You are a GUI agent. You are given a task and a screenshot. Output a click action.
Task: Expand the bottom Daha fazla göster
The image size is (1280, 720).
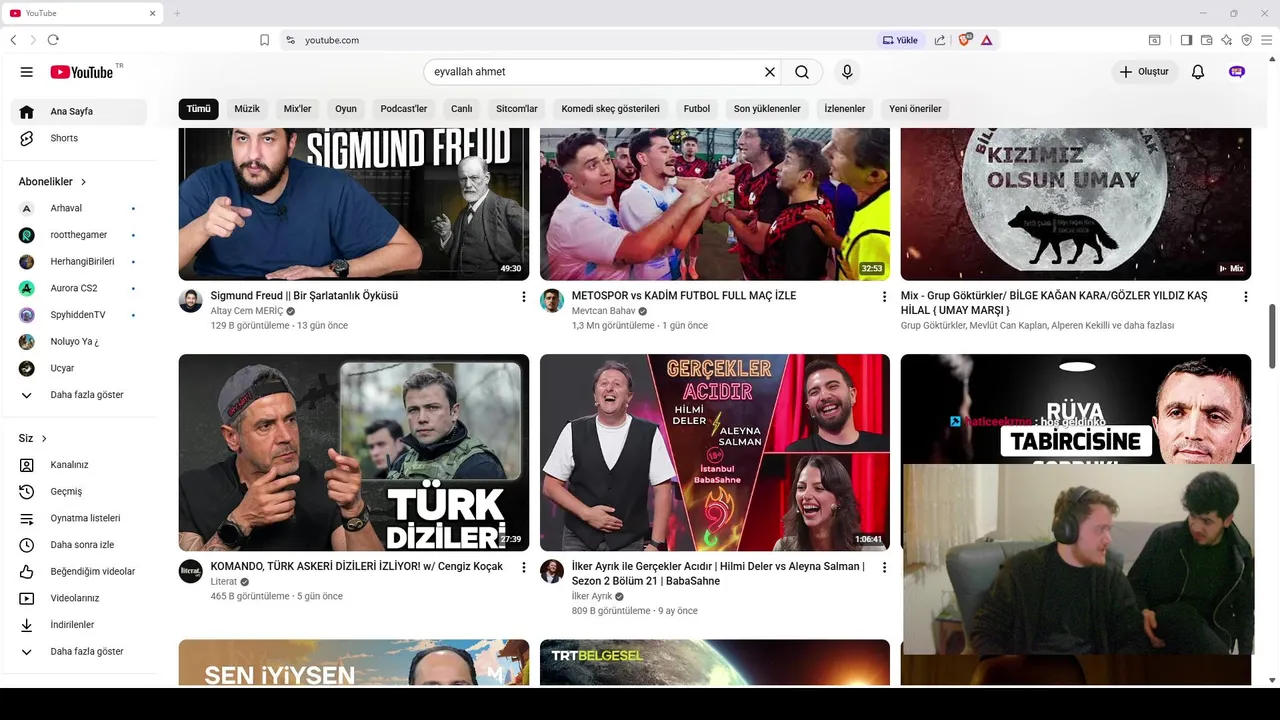79,651
